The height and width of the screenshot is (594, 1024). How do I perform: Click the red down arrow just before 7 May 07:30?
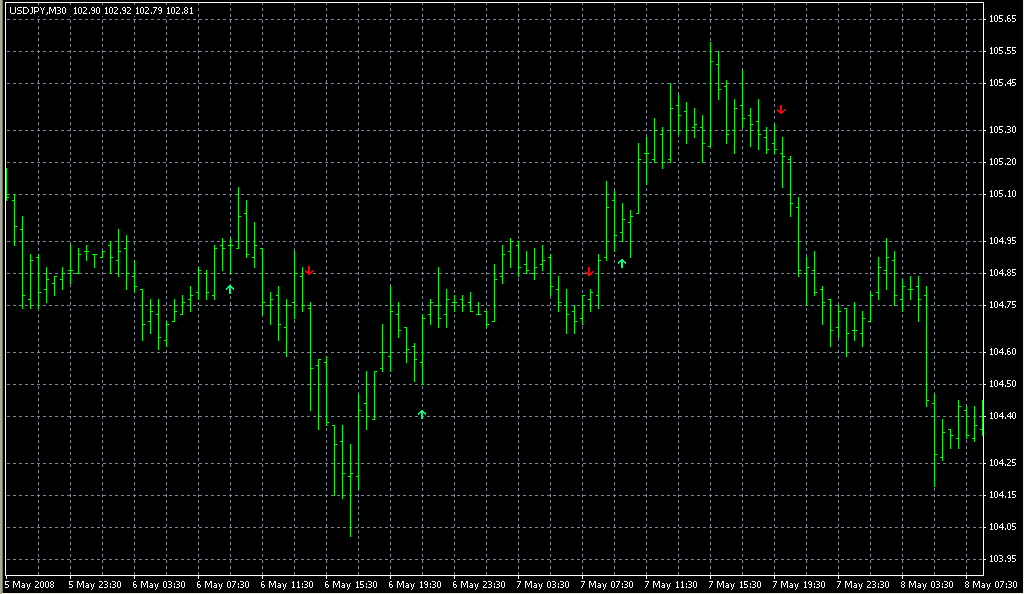point(589,272)
